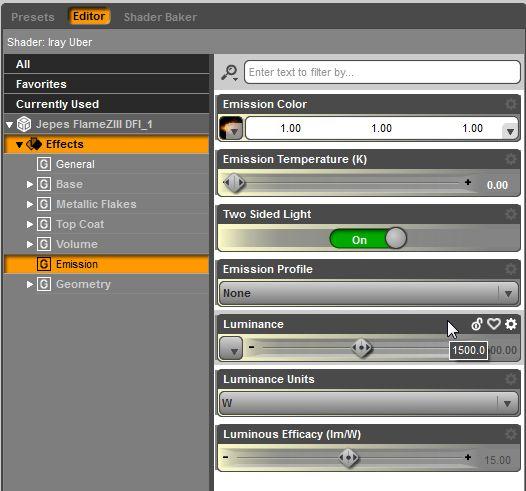Click the Luminance link/ERC icon
The width and height of the screenshot is (526, 491).
(x=477, y=324)
